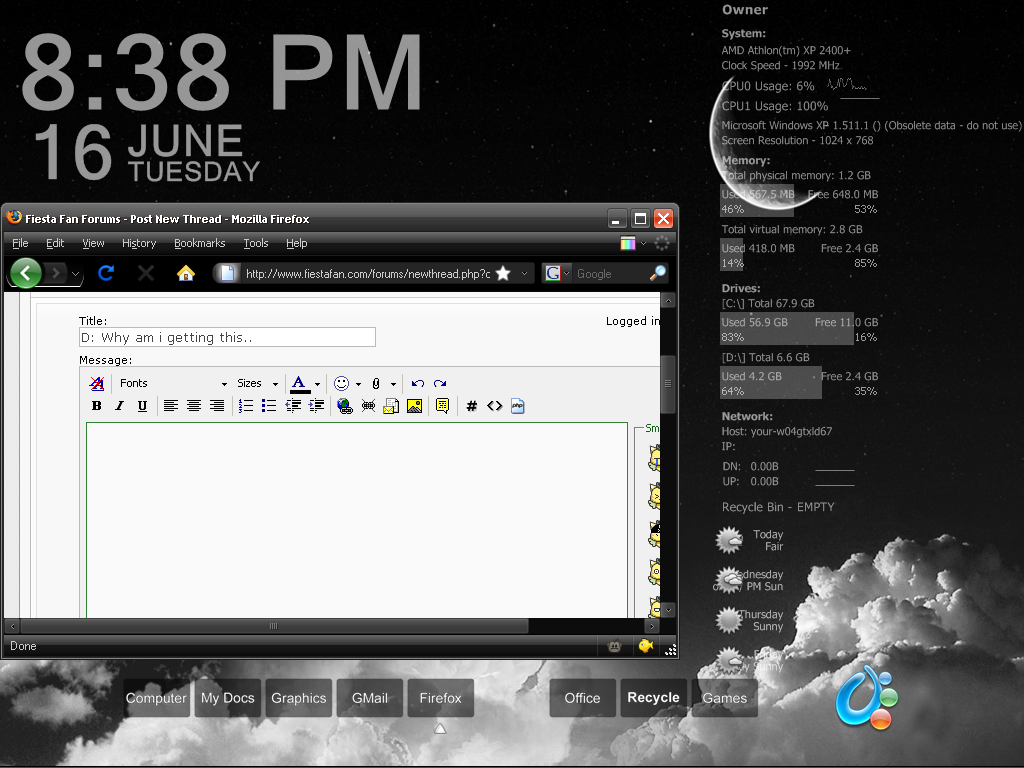Decrease indent in the message editor
1024x768 pixels.
coord(293,406)
